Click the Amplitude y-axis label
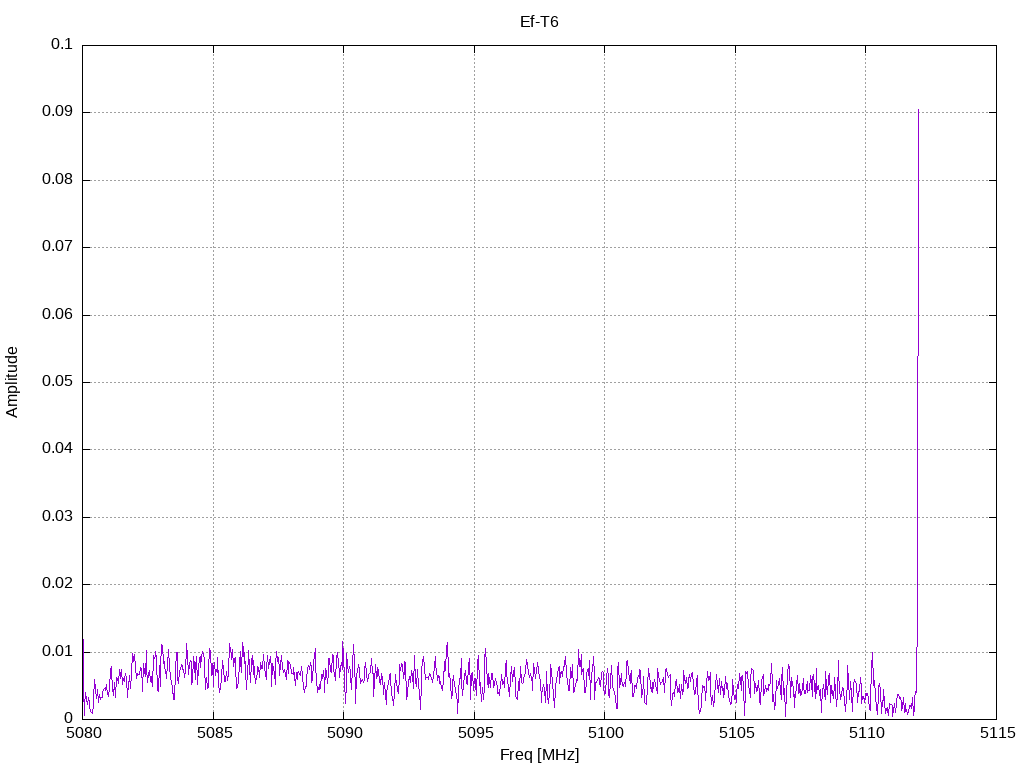Viewport: 1024px width, 768px height. [12, 382]
